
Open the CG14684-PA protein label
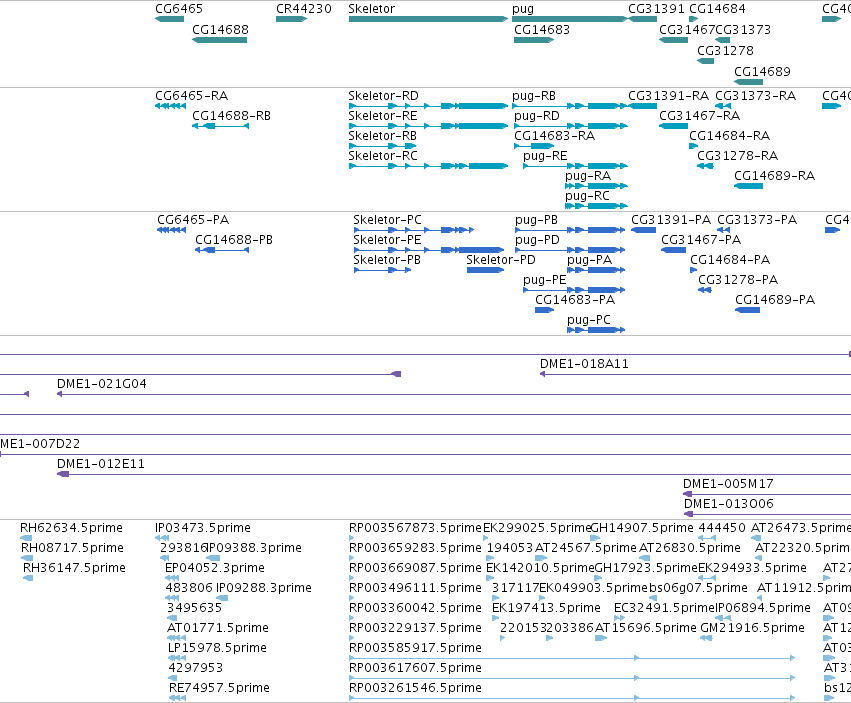pyautogui.click(x=731, y=259)
